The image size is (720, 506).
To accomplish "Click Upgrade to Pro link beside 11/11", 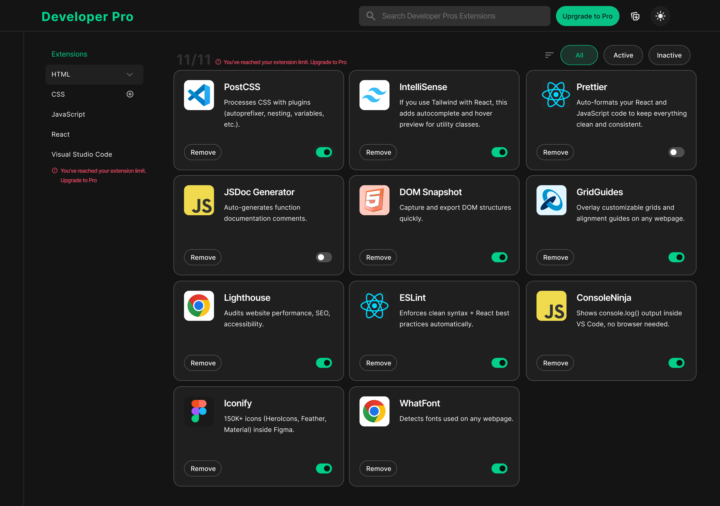I will tap(328, 62).
